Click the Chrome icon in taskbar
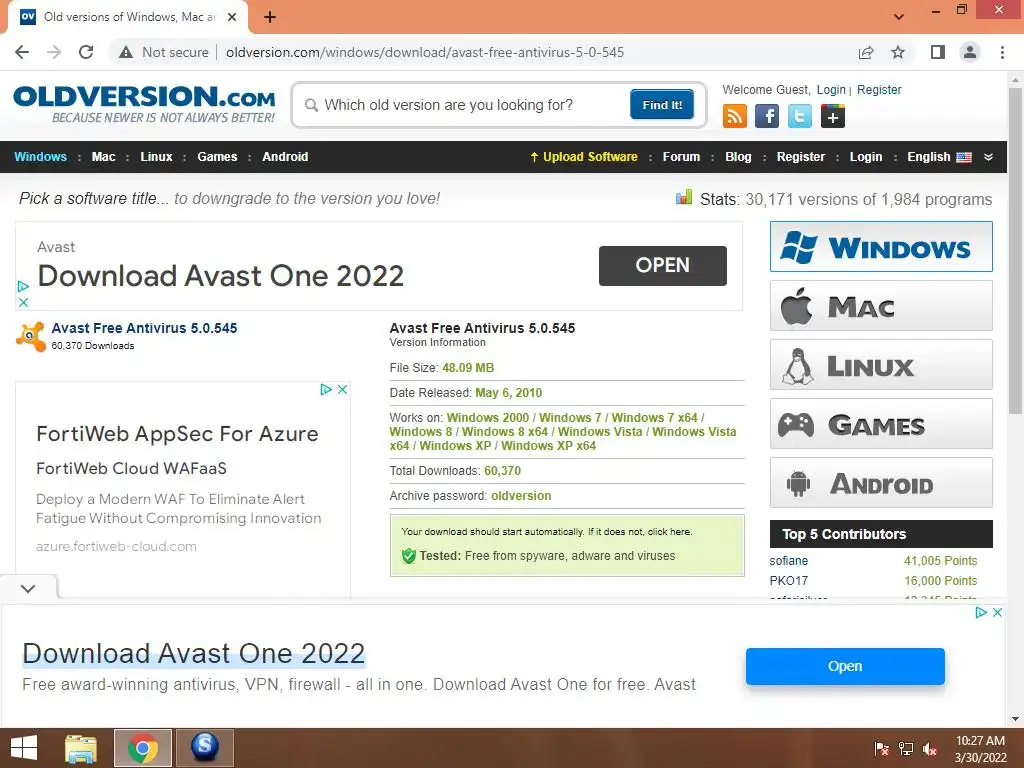This screenshot has width=1024, height=768. pos(143,748)
